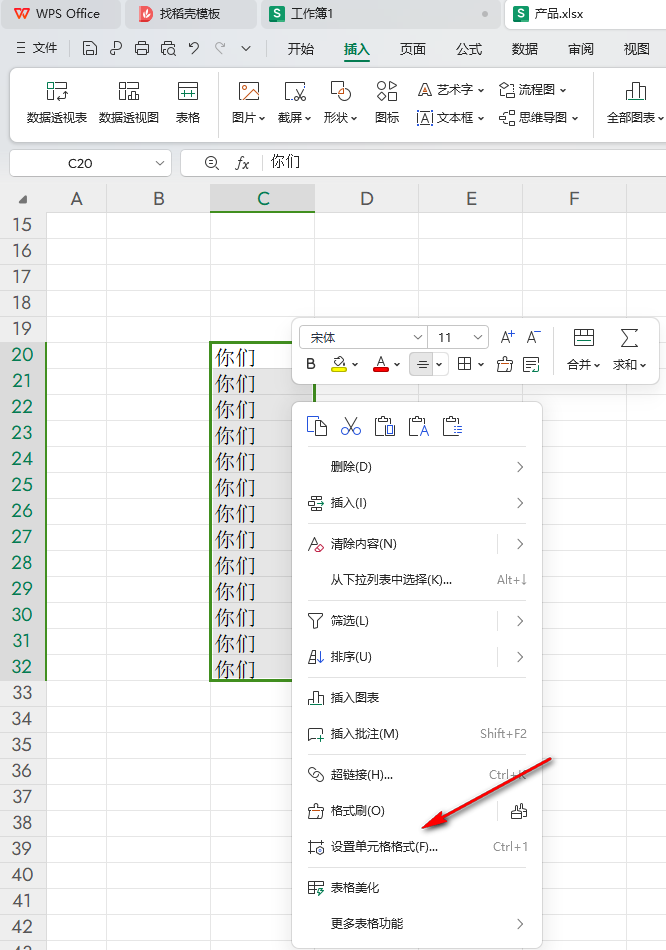Image resolution: width=666 pixels, height=950 pixels.
Task: Switch to the 页面 Page ribbon tab
Action: pos(413,48)
